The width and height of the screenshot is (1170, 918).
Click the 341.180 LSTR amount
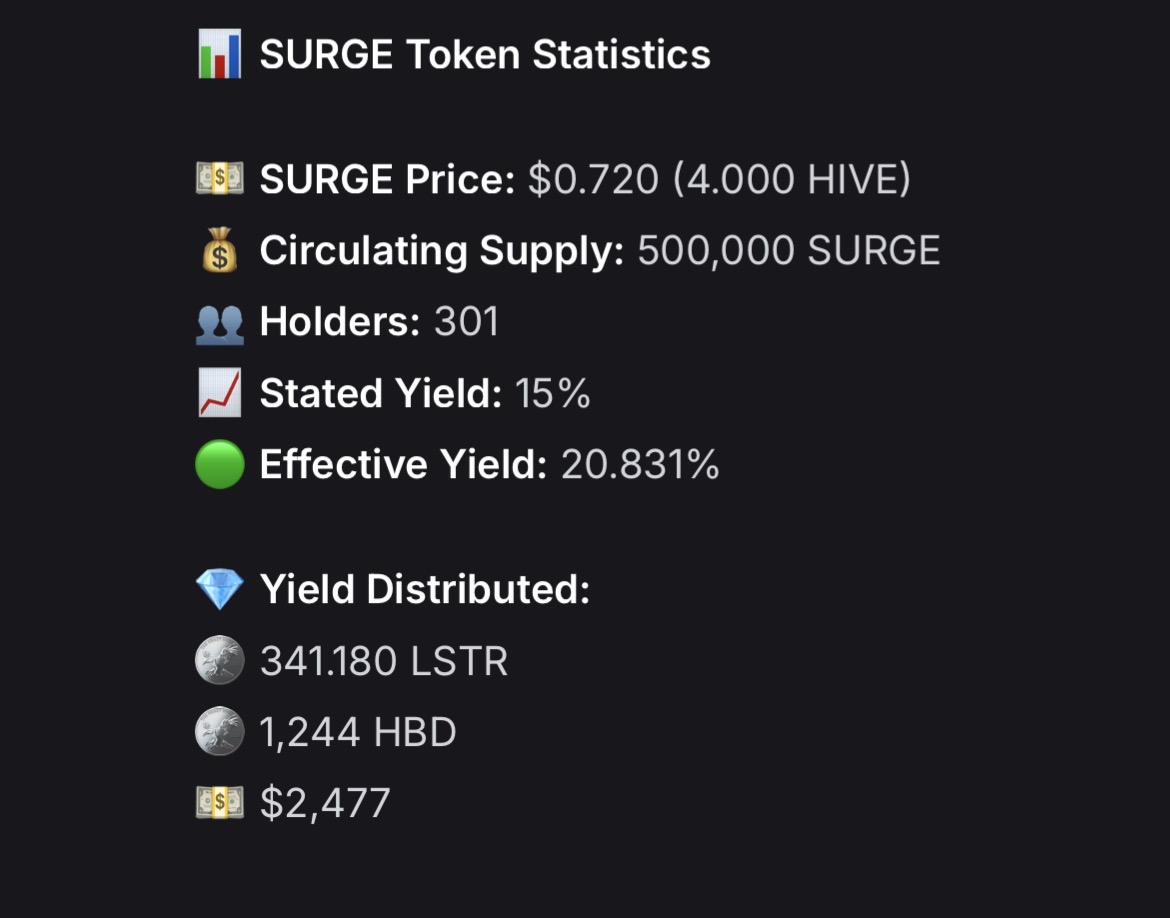pos(384,661)
